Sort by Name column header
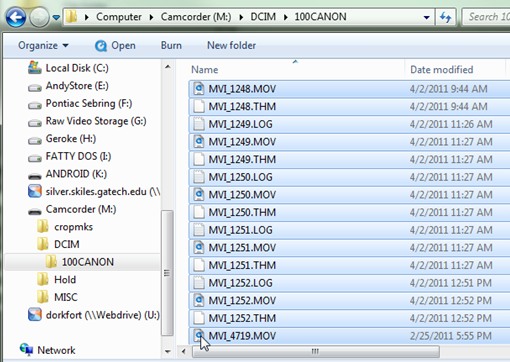 pos(204,70)
